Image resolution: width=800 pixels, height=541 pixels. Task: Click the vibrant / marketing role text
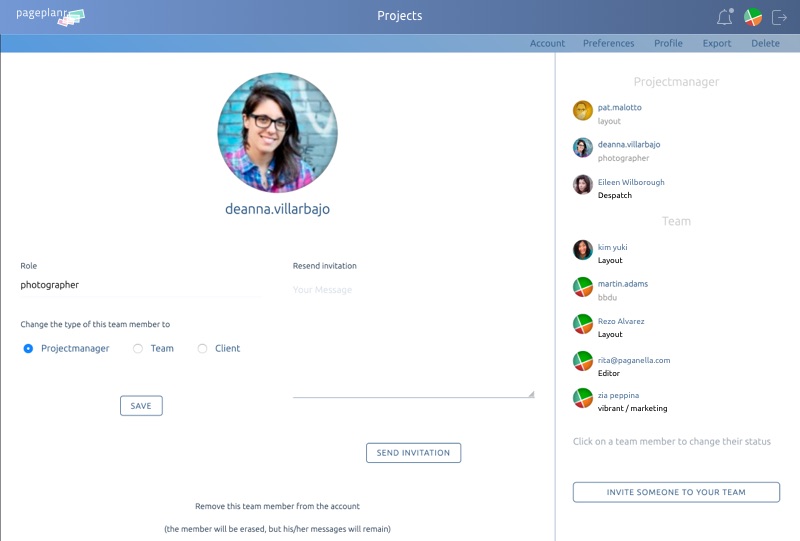pyautogui.click(x=632, y=408)
